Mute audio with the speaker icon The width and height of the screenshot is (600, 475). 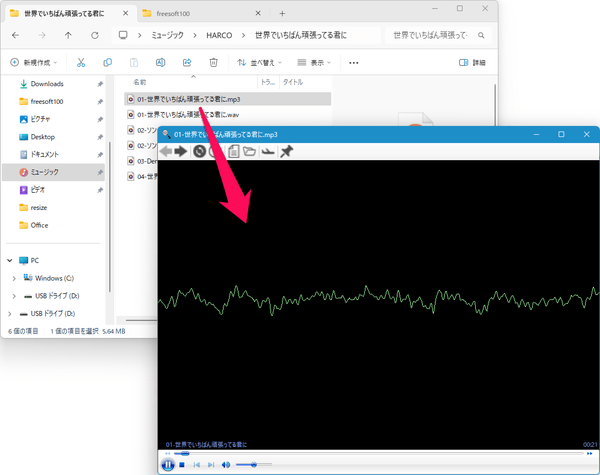(x=226, y=465)
